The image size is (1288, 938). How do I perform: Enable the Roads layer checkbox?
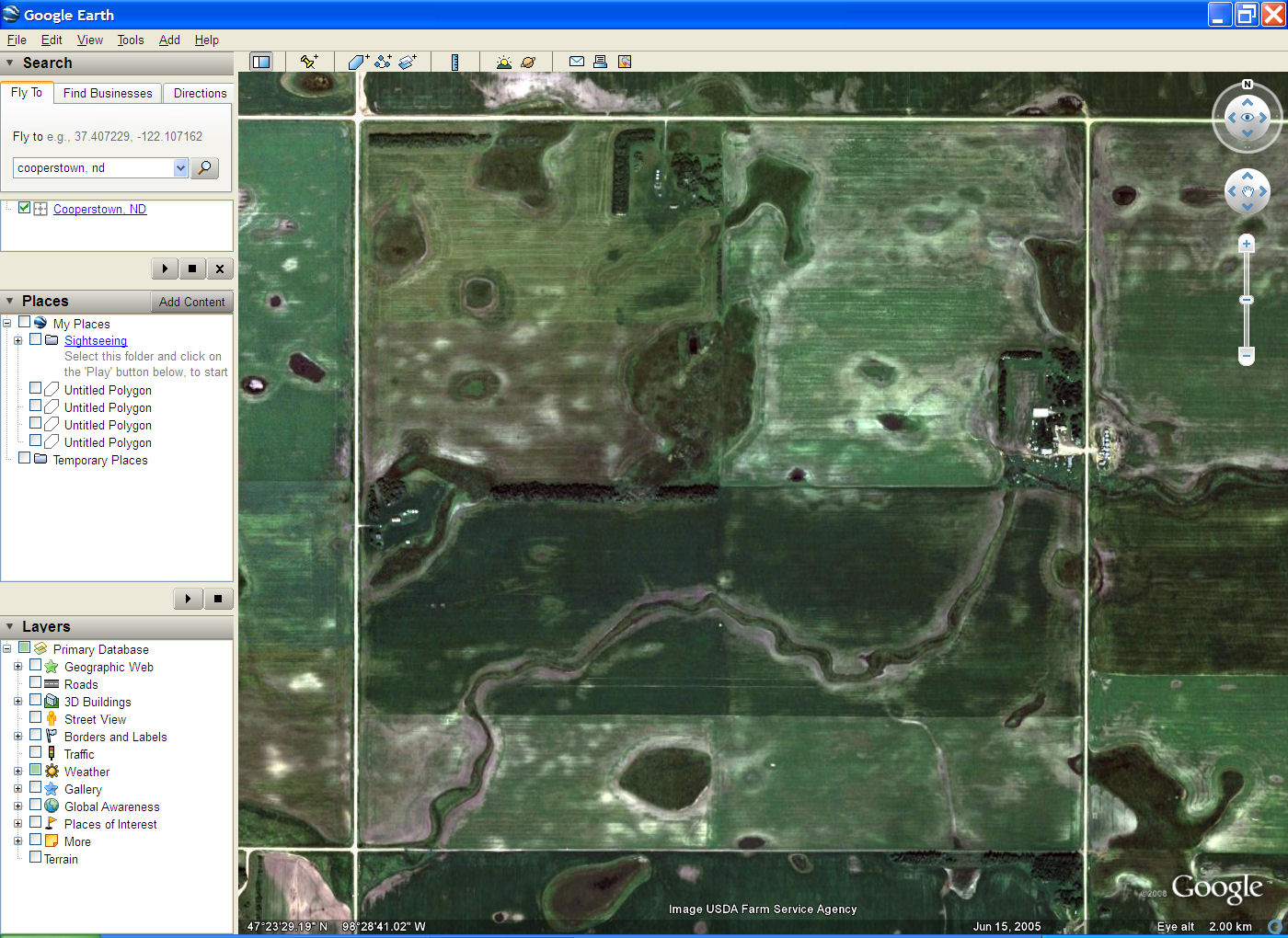(x=35, y=682)
